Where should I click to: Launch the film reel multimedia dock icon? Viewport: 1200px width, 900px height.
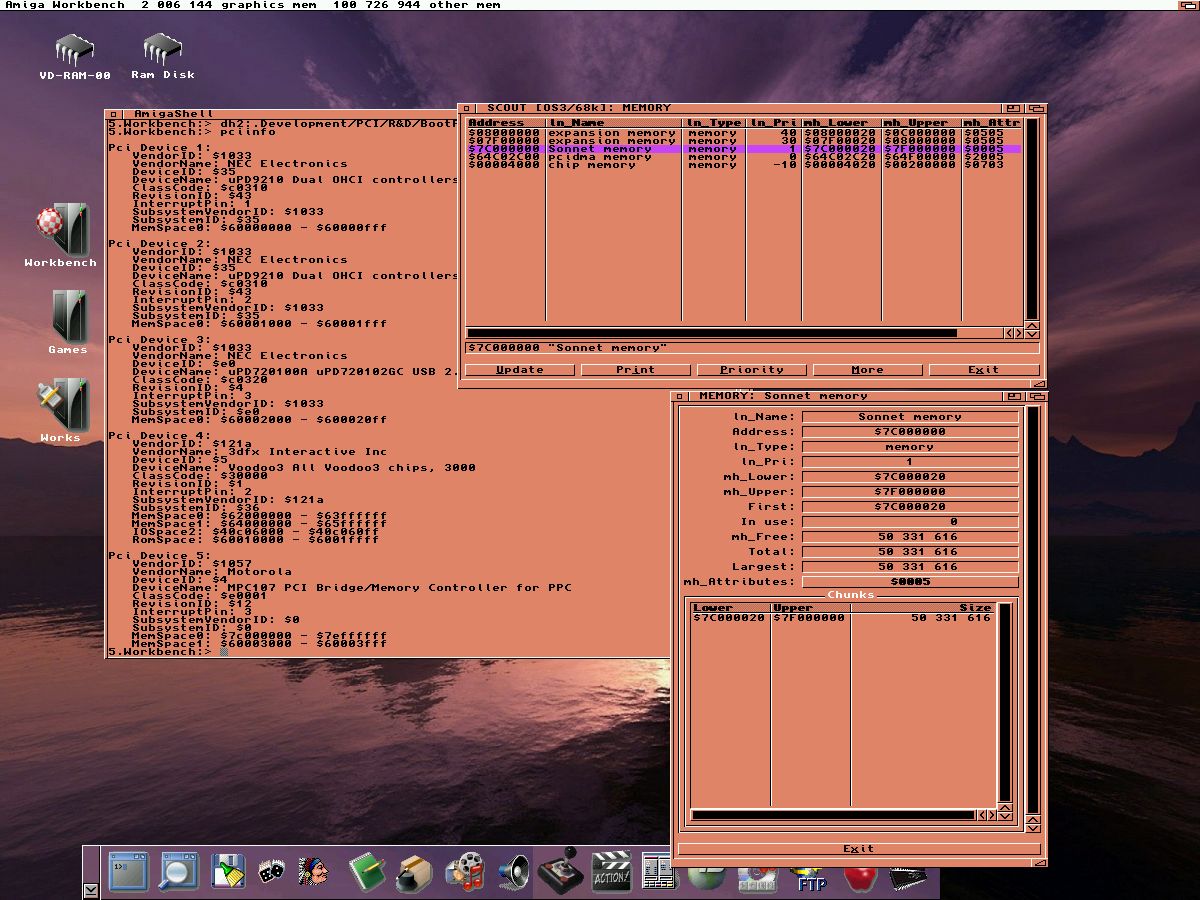click(465, 872)
